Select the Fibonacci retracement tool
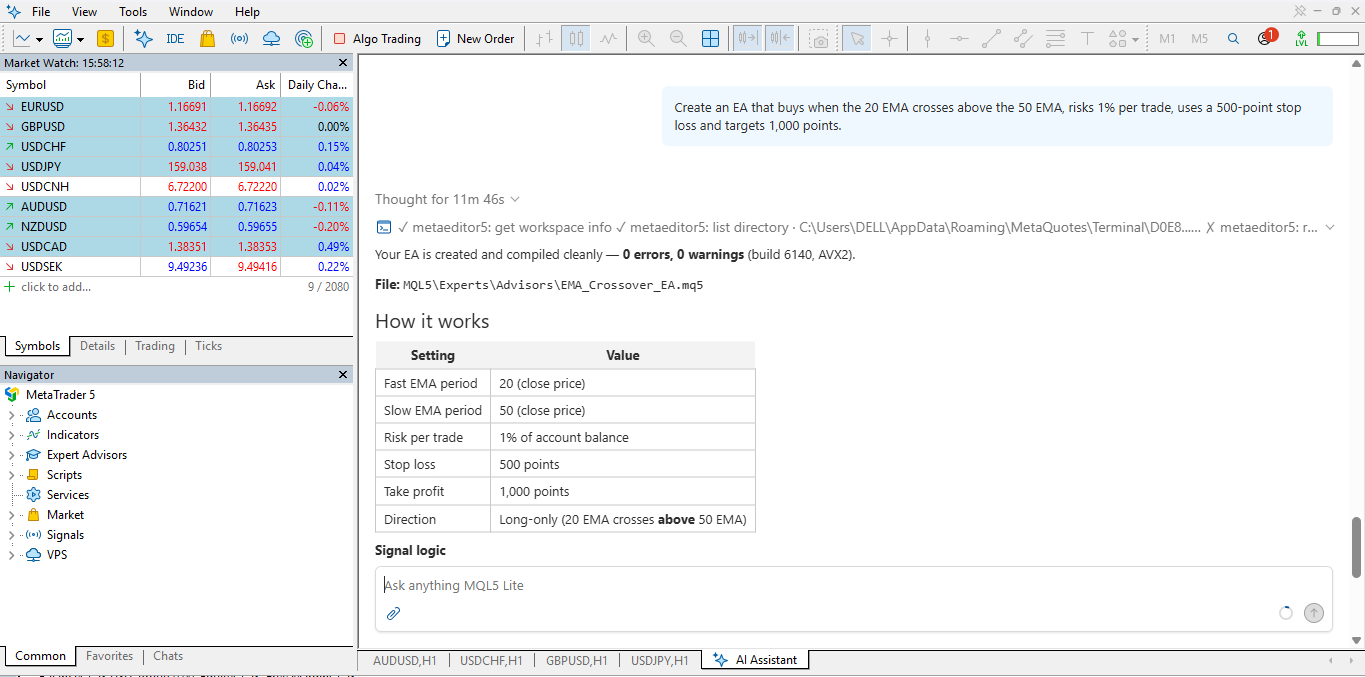Viewport: 1365px width, 677px height. click(x=1055, y=39)
